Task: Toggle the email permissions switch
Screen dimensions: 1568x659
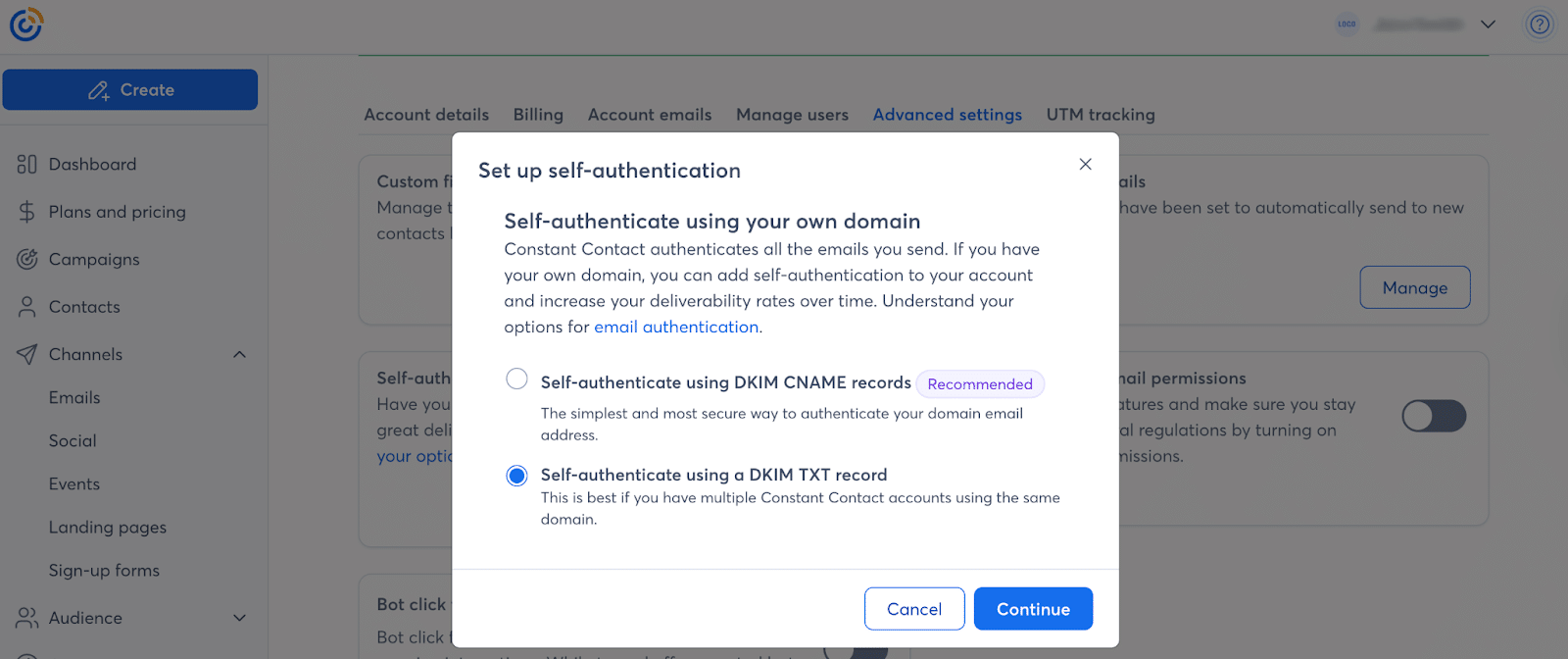Action: click(1434, 416)
